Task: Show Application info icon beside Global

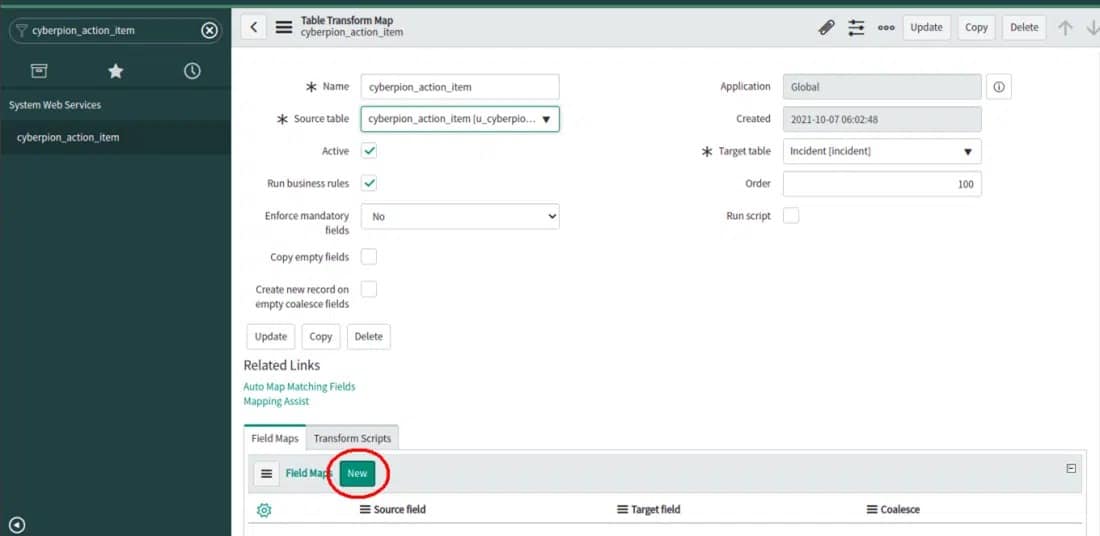Action: [999, 87]
